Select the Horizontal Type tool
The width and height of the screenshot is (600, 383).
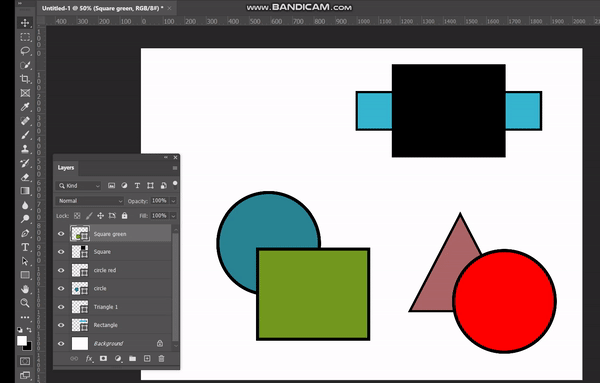(x=25, y=247)
